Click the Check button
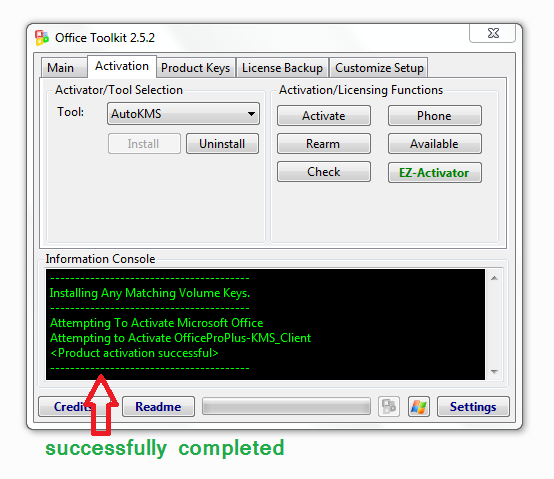The height and width of the screenshot is (479, 554). click(324, 172)
